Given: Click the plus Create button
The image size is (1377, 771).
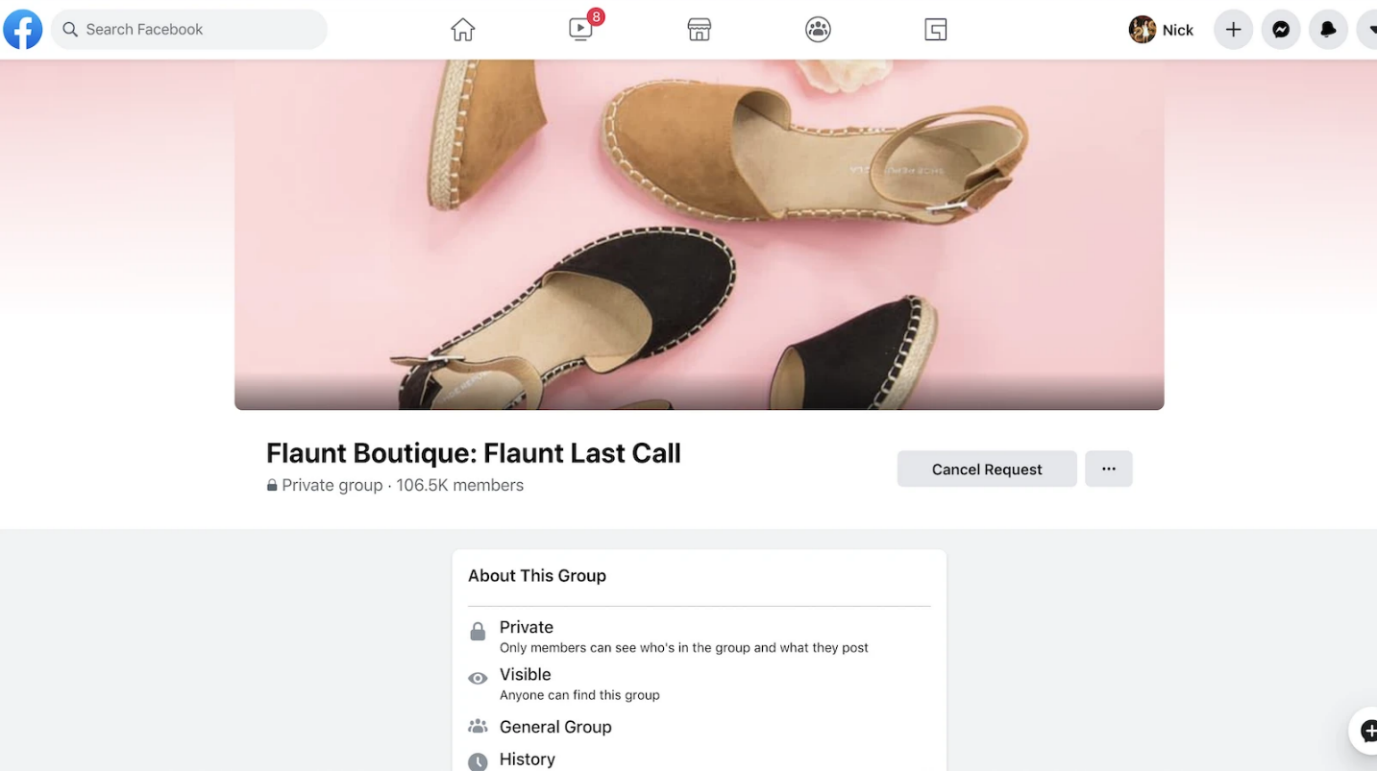Looking at the screenshot, I should click(x=1233, y=30).
